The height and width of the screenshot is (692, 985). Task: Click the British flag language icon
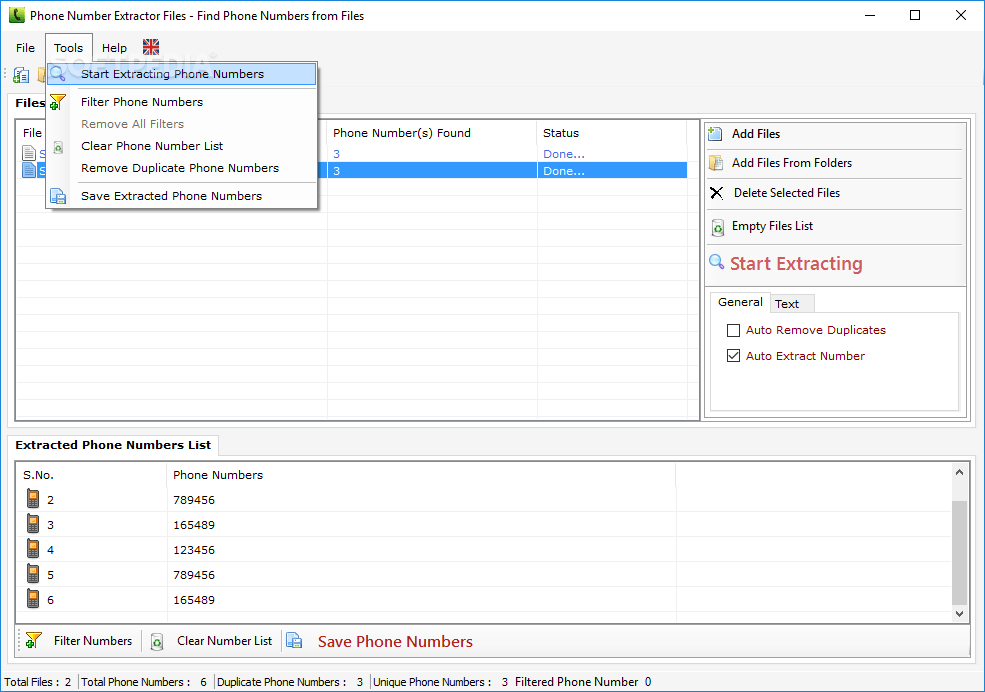[150, 46]
